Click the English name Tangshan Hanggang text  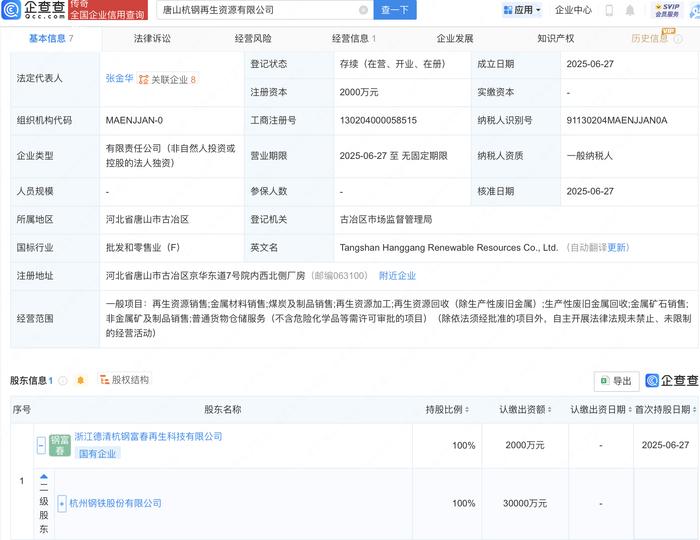(x=449, y=248)
